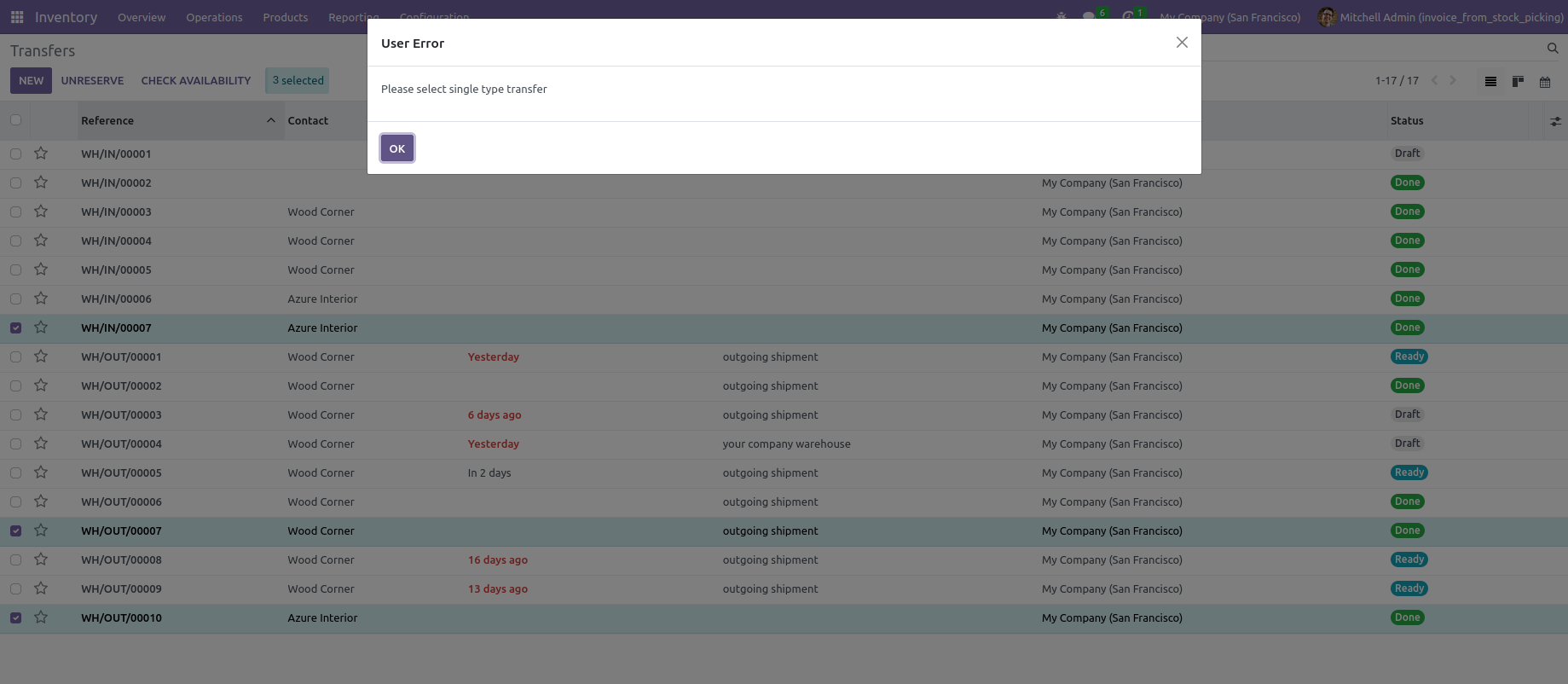Image resolution: width=1568 pixels, height=684 pixels.
Task: Open optional columns settings dropdown
Action: coord(1555,121)
